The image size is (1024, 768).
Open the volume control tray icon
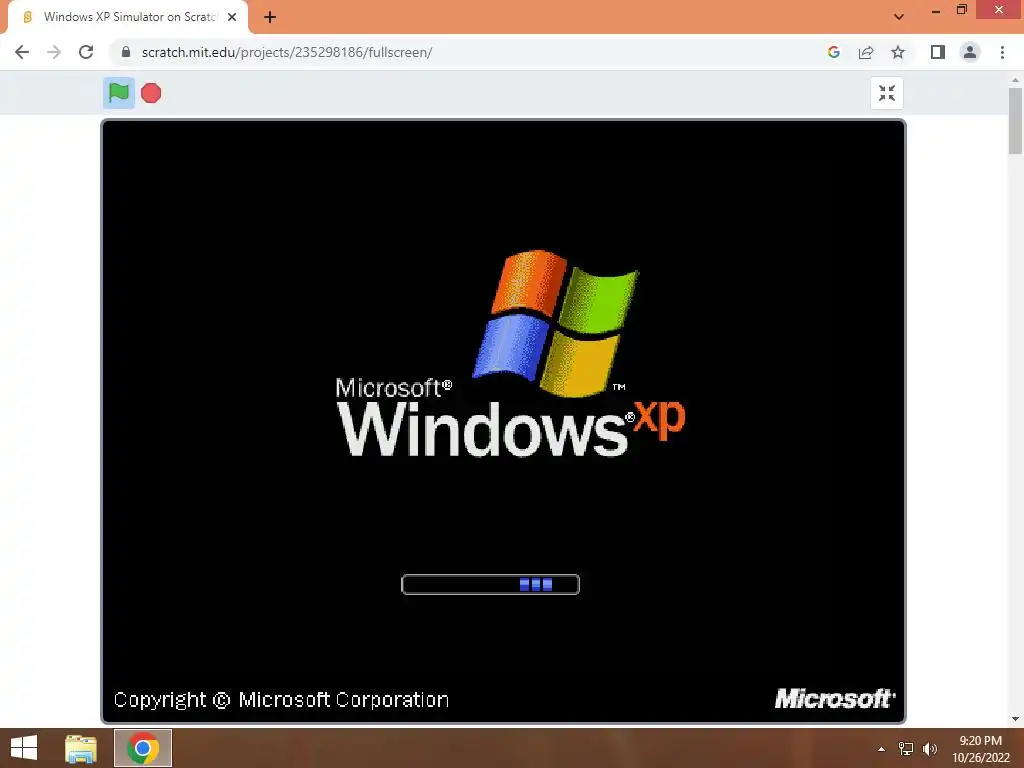point(930,749)
